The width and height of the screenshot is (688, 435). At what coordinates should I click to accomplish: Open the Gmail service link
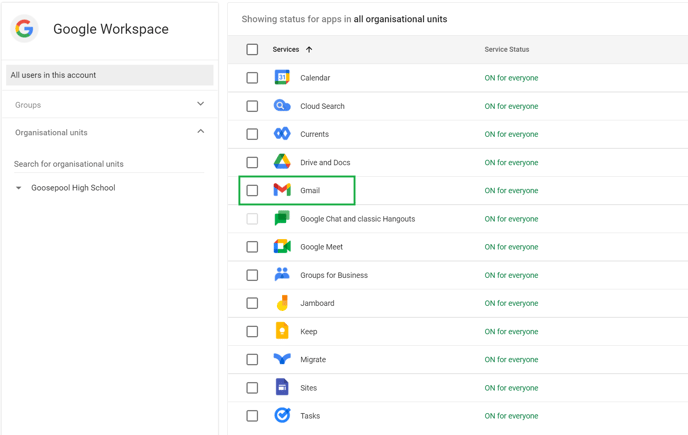pyautogui.click(x=310, y=191)
